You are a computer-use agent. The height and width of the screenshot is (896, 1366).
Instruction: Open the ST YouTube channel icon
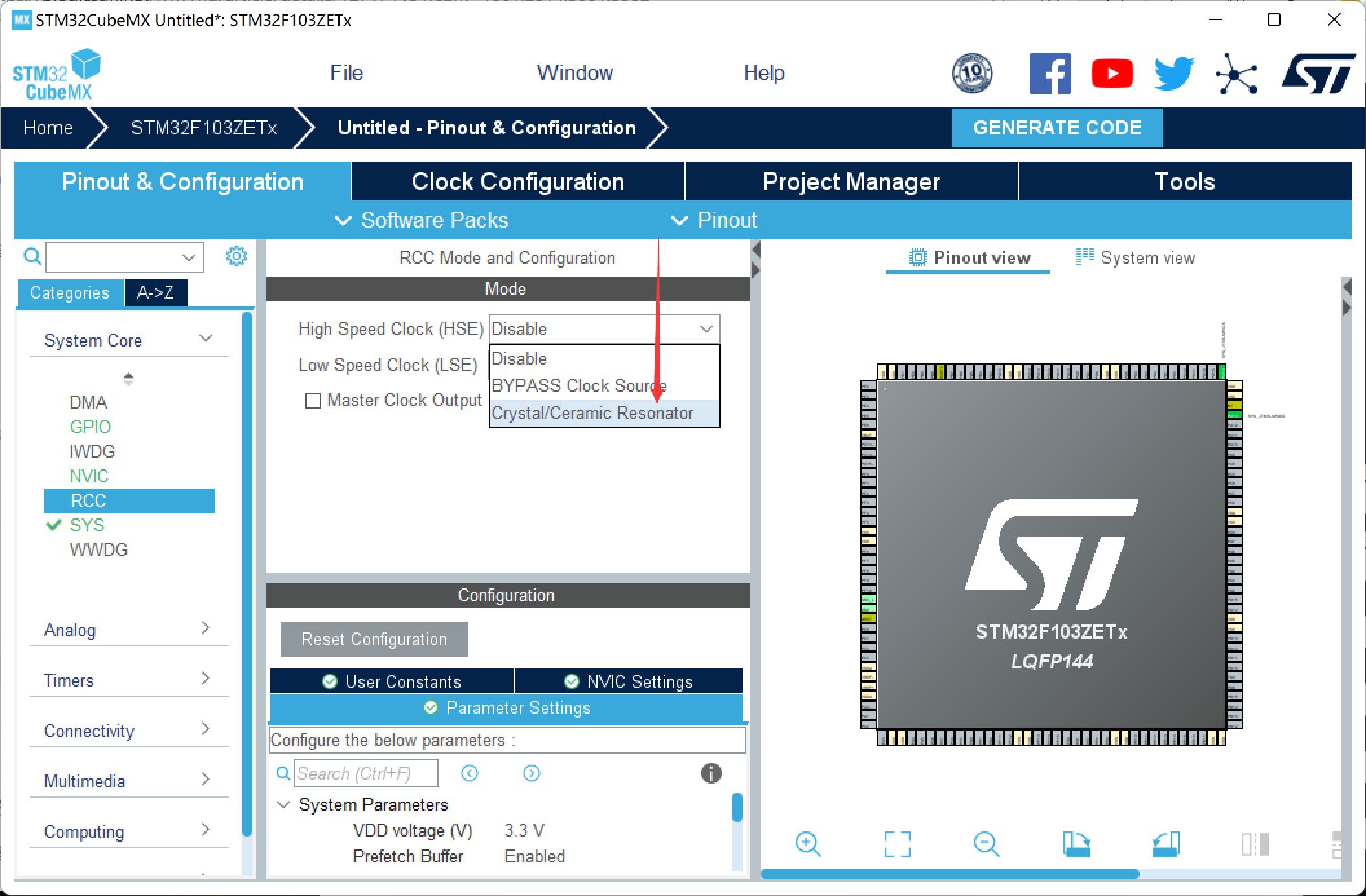click(1112, 73)
